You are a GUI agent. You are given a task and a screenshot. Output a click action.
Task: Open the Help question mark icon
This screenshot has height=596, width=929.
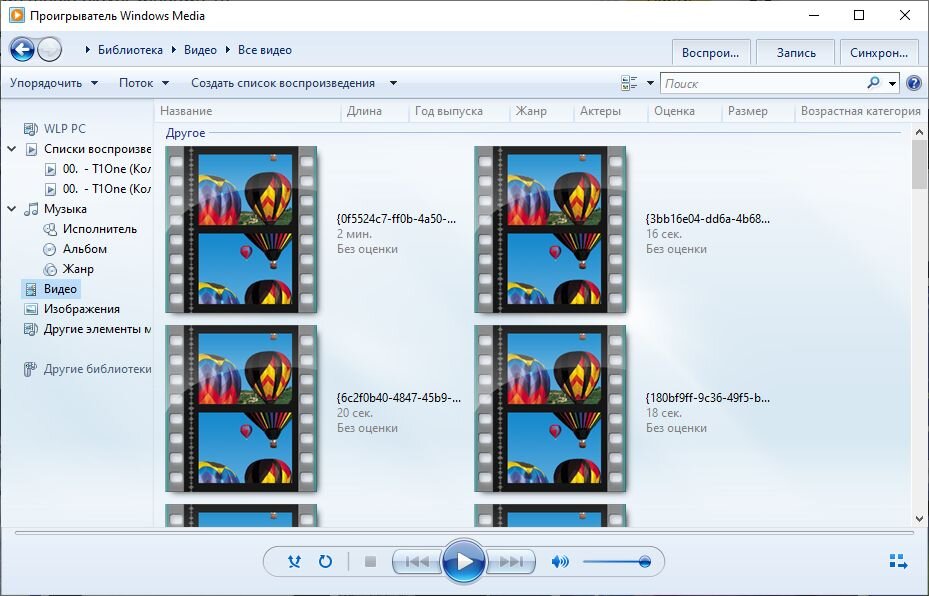point(914,84)
